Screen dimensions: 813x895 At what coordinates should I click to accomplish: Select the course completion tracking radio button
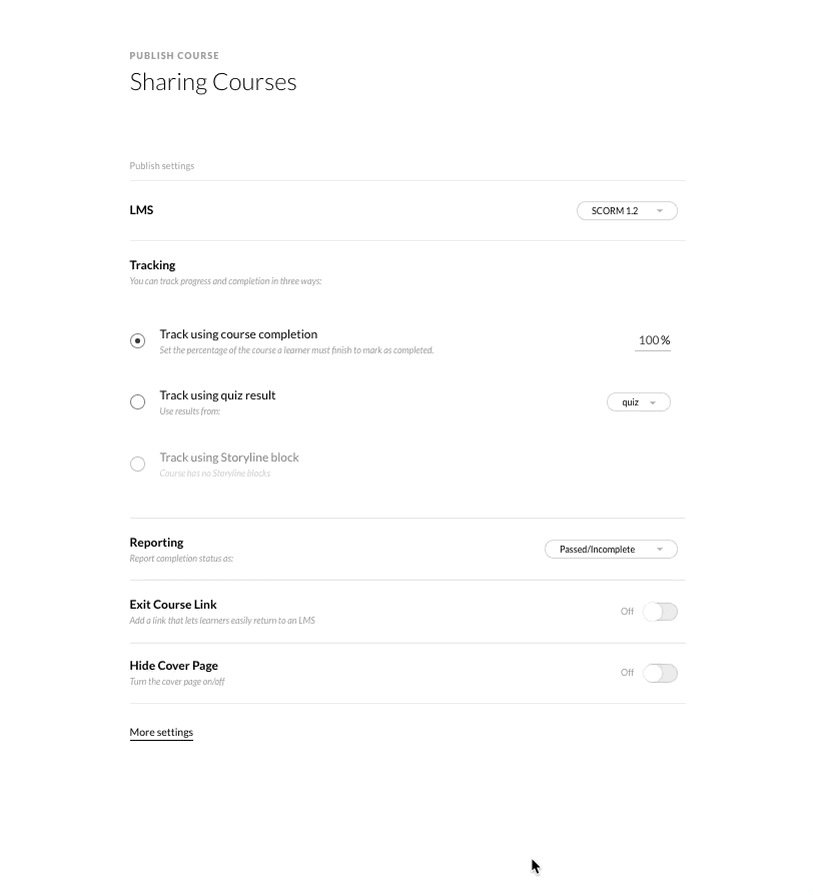click(138, 341)
